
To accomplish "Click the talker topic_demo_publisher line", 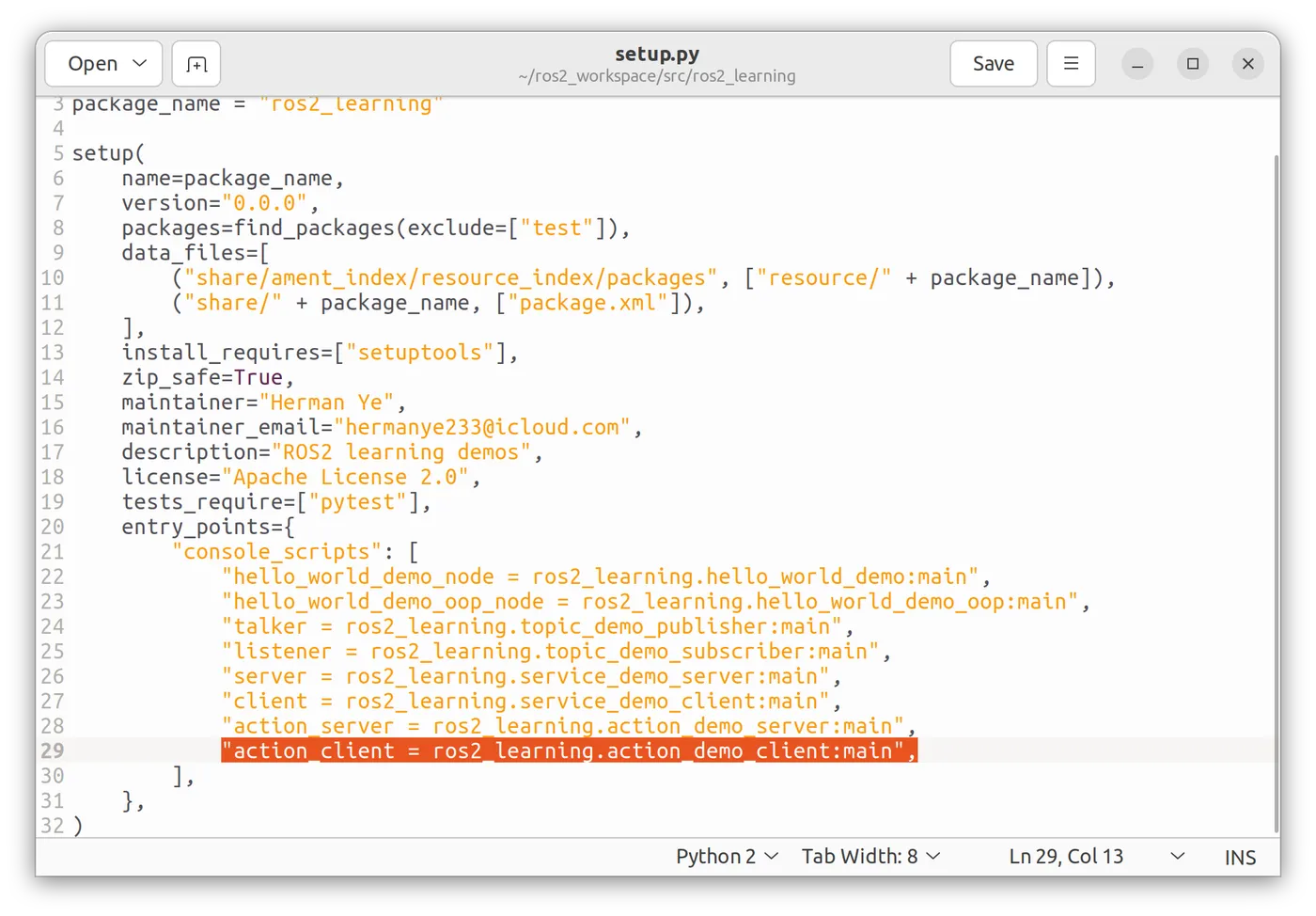I will (538, 626).
